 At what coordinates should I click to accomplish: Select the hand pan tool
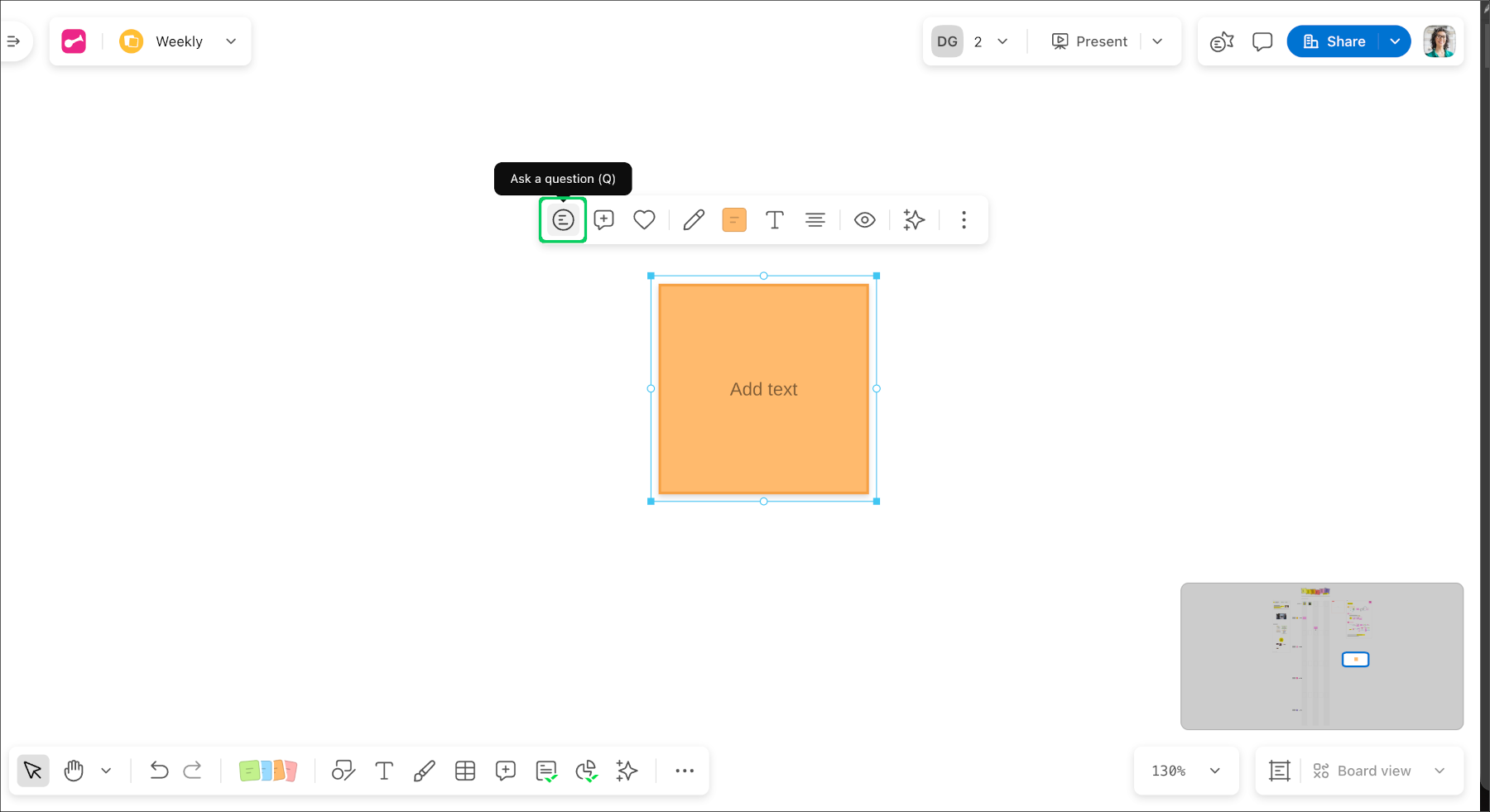coord(74,771)
